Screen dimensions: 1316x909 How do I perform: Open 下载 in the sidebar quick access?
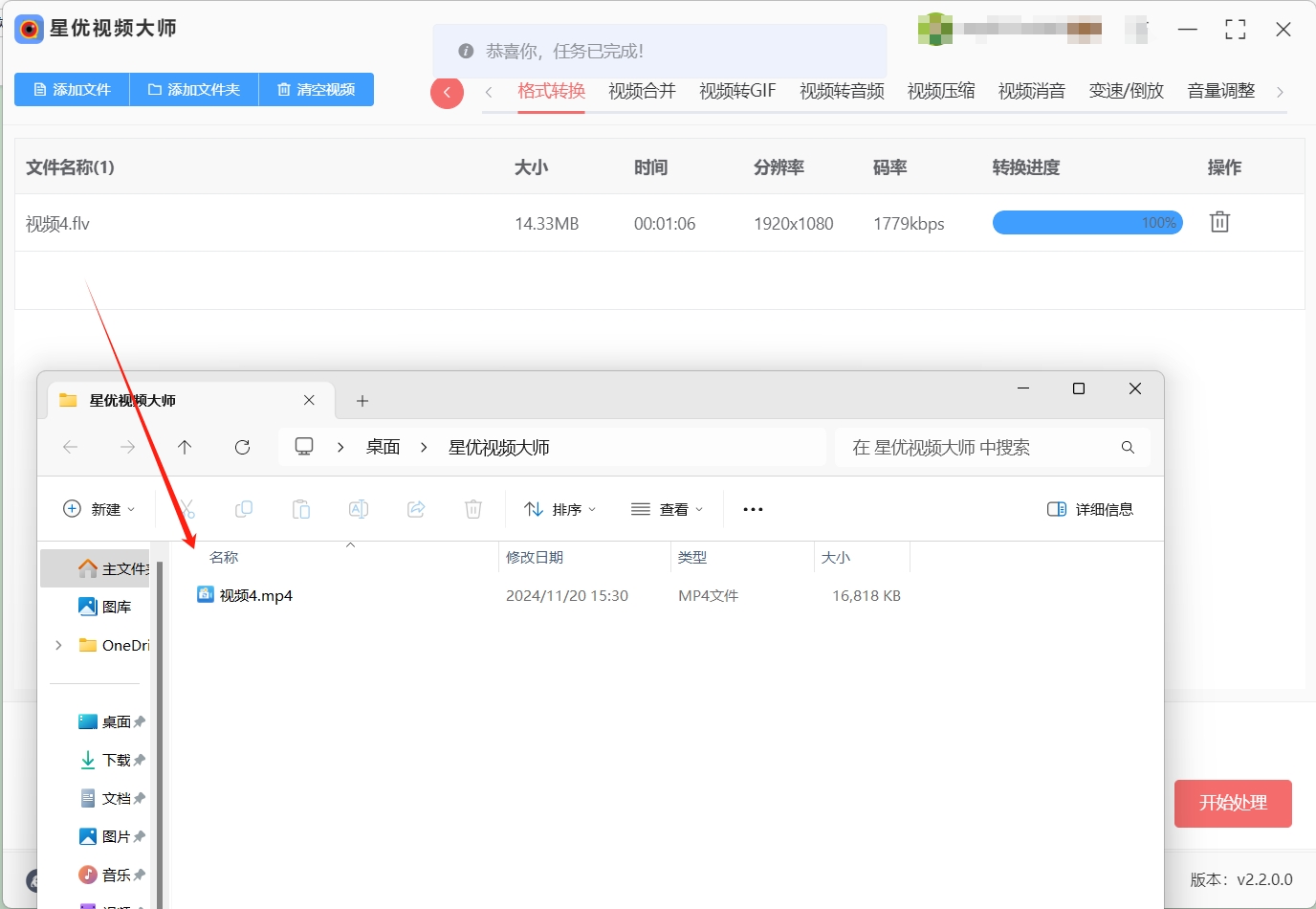(x=110, y=760)
